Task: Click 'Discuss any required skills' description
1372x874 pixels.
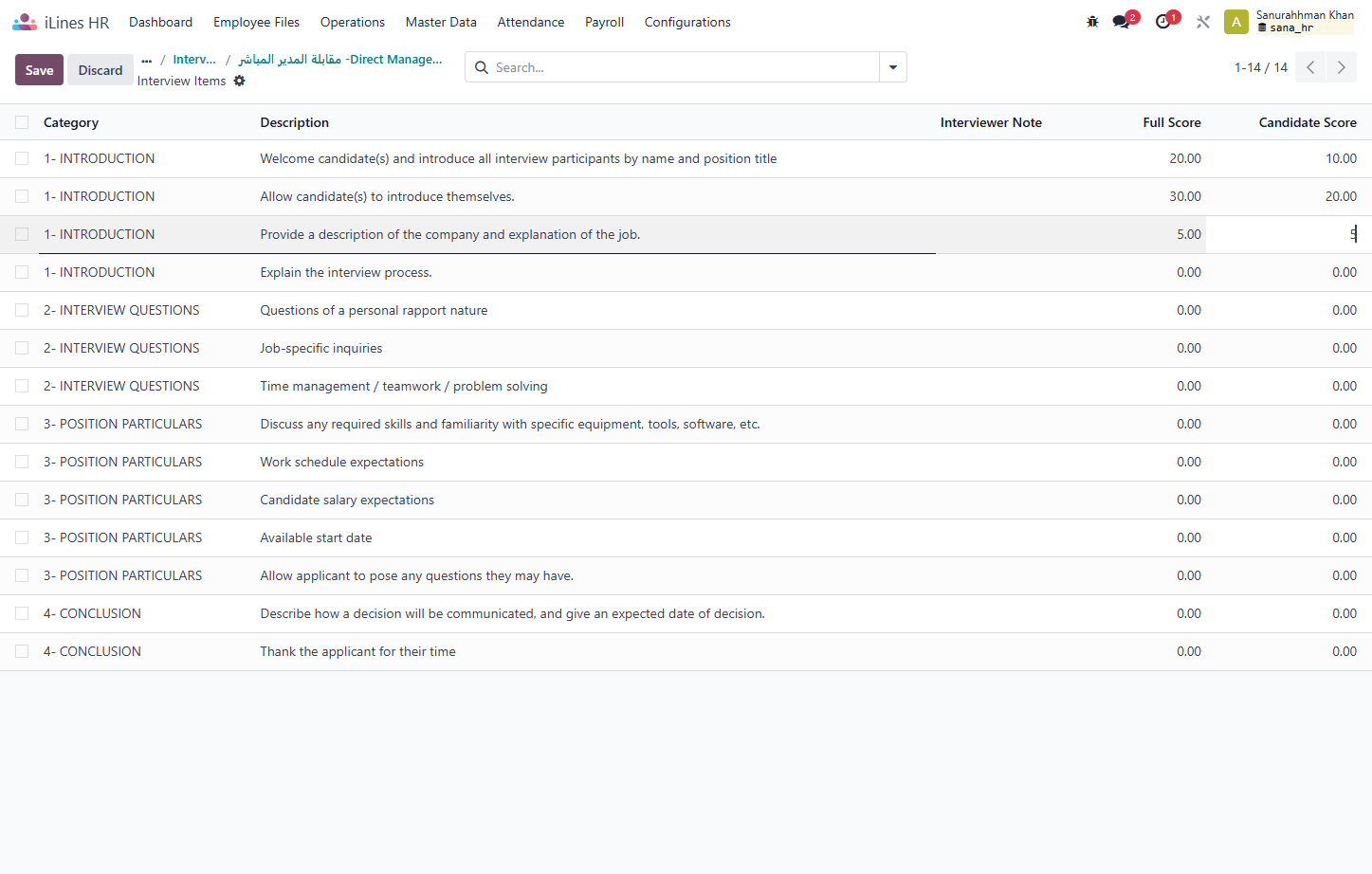Action: click(510, 424)
